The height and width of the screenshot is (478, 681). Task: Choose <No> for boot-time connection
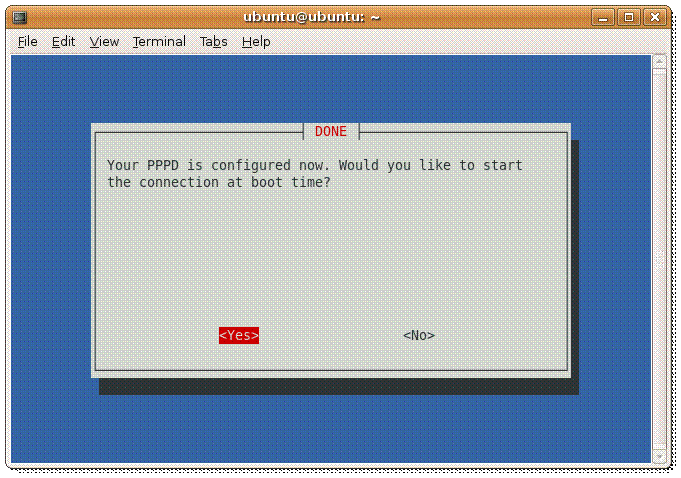pos(419,335)
